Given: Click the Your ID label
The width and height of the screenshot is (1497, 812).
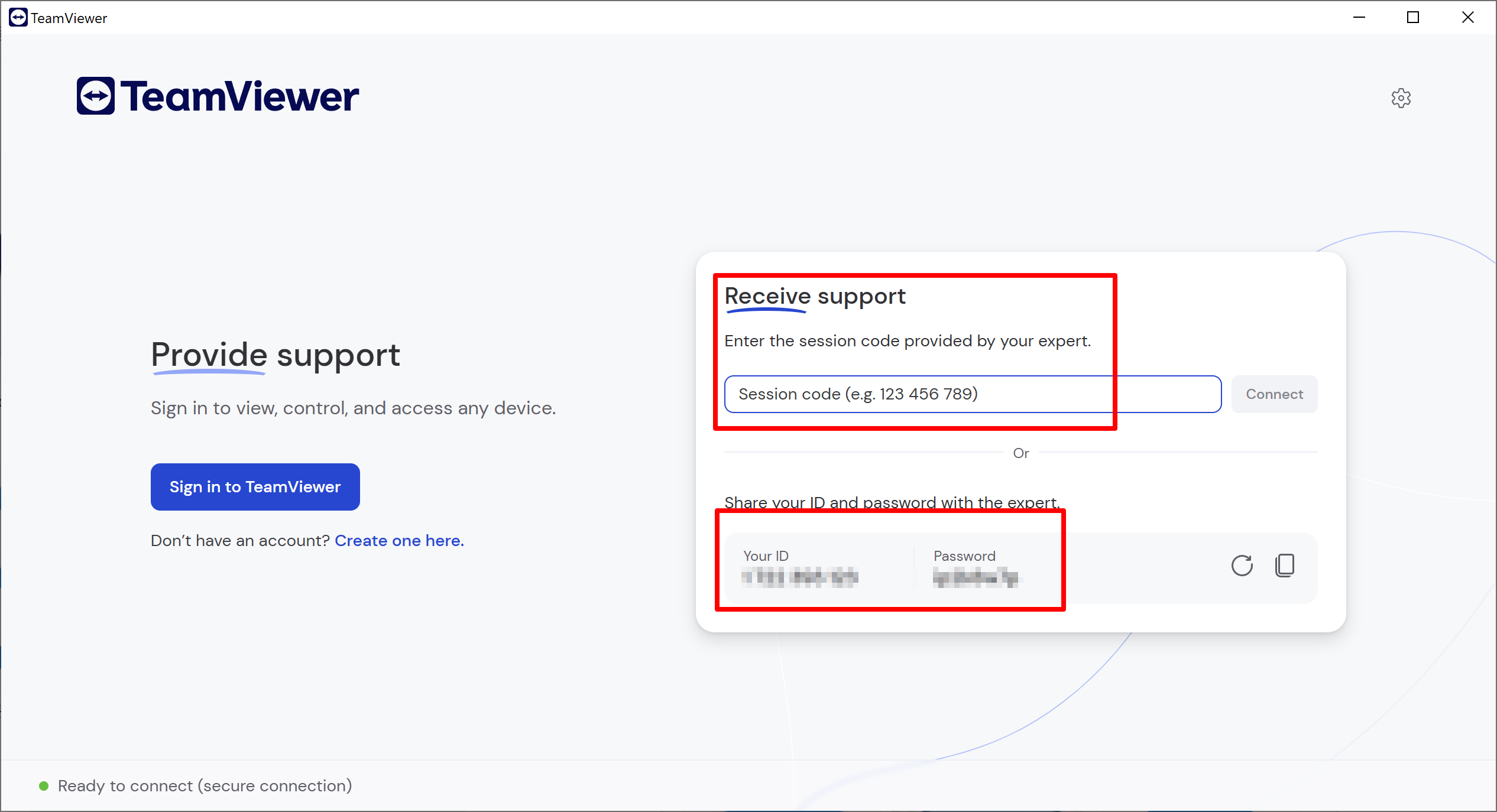Looking at the screenshot, I should (x=766, y=556).
